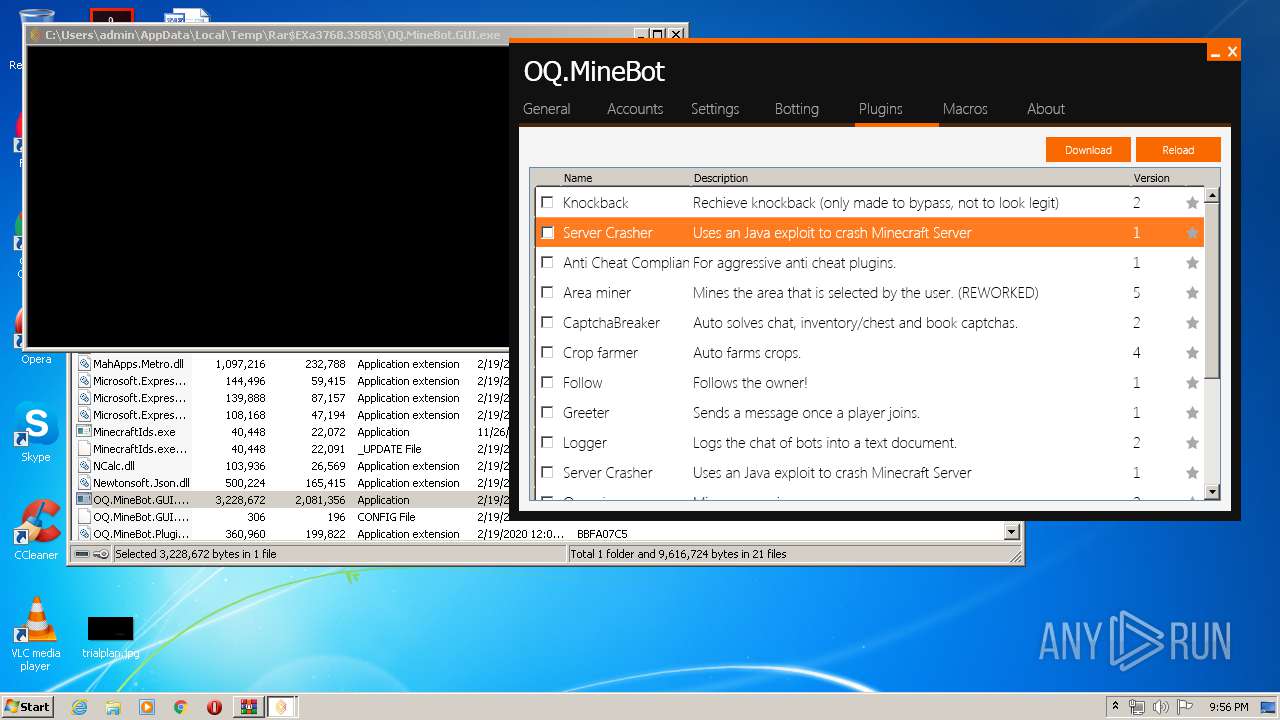The height and width of the screenshot is (720, 1280).
Task: Select the trialplan.jpg desktop file
Action: pos(110,637)
